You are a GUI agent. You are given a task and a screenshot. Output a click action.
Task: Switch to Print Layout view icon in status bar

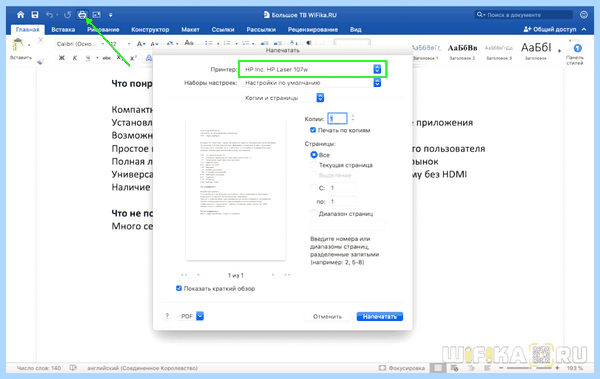click(x=438, y=368)
